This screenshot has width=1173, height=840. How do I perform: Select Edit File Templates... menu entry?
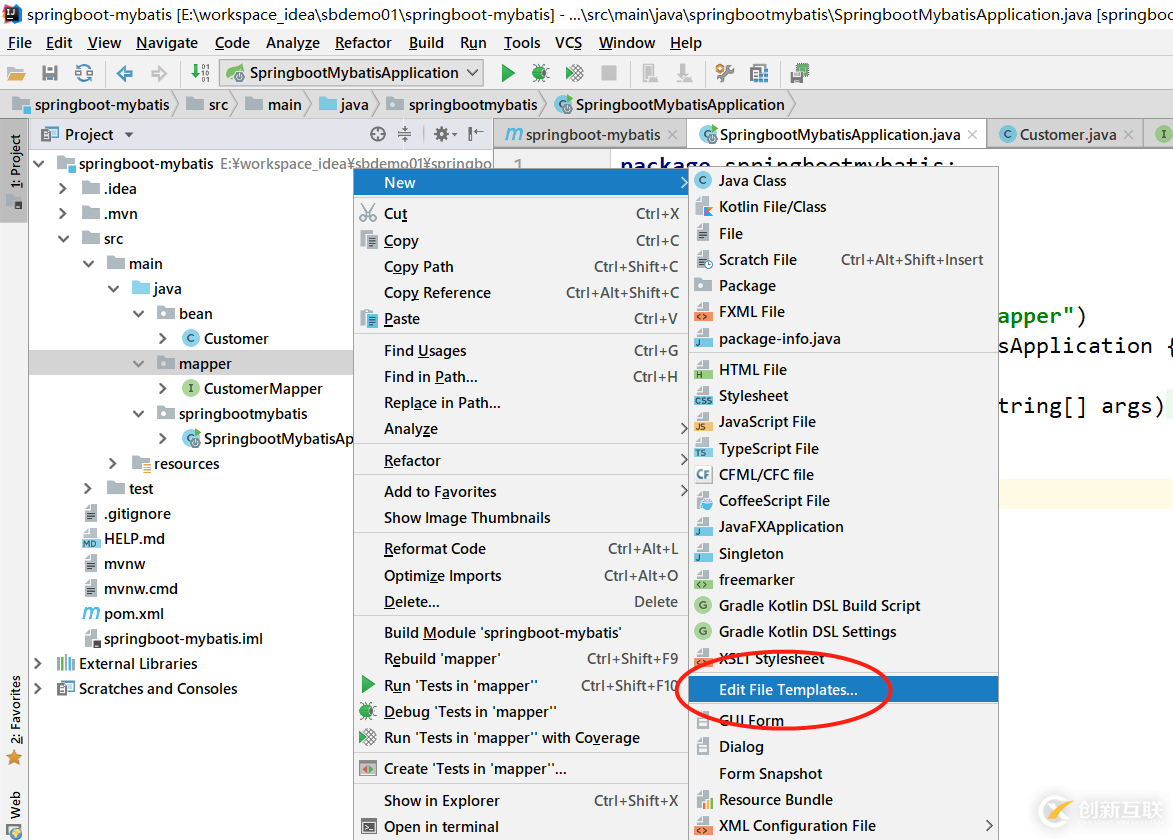787,690
